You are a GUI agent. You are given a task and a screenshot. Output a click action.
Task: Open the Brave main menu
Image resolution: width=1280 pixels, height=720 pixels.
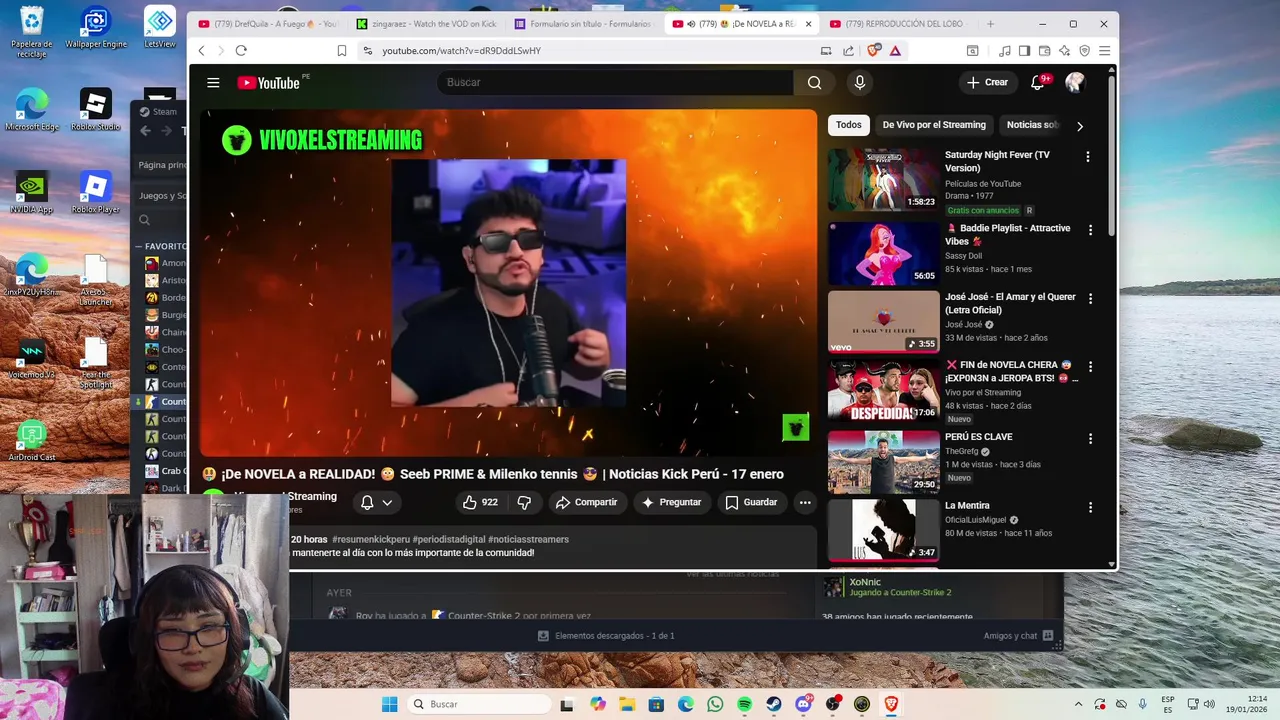pyautogui.click(x=1104, y=50)
